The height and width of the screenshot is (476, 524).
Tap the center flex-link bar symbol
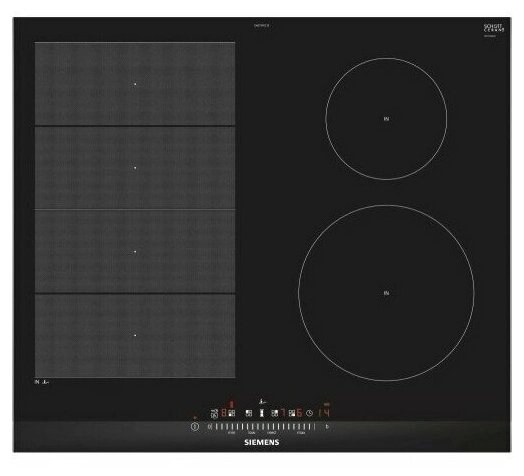tap(262, 413)
